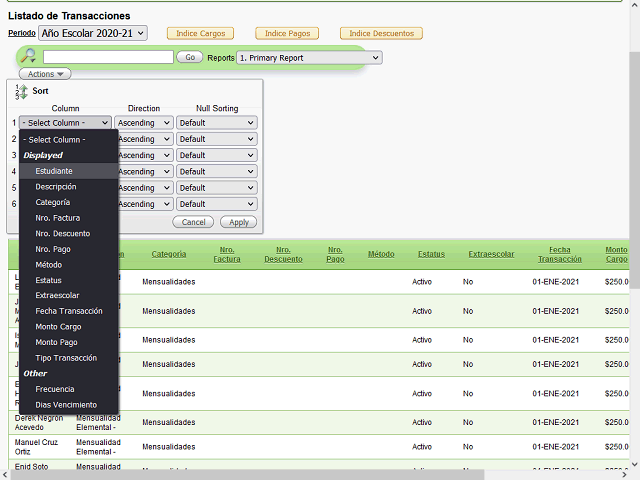Click the magnifying glass search icon

(29, 56)
